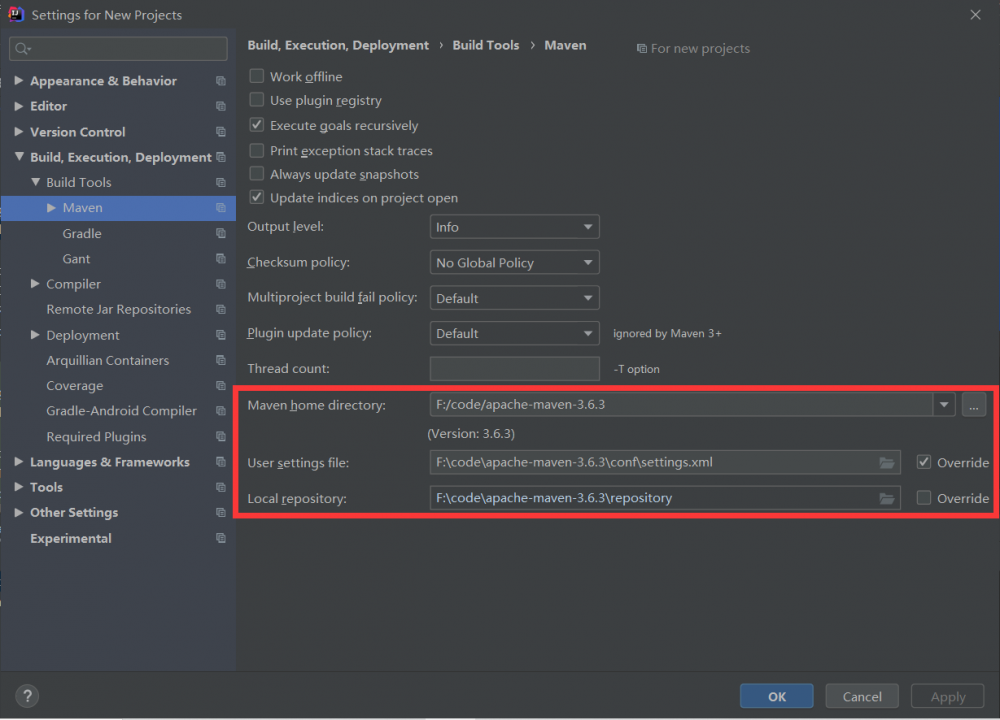
Task: Click the copy icon beside Gradle item
Action: (x=221, y=233)
